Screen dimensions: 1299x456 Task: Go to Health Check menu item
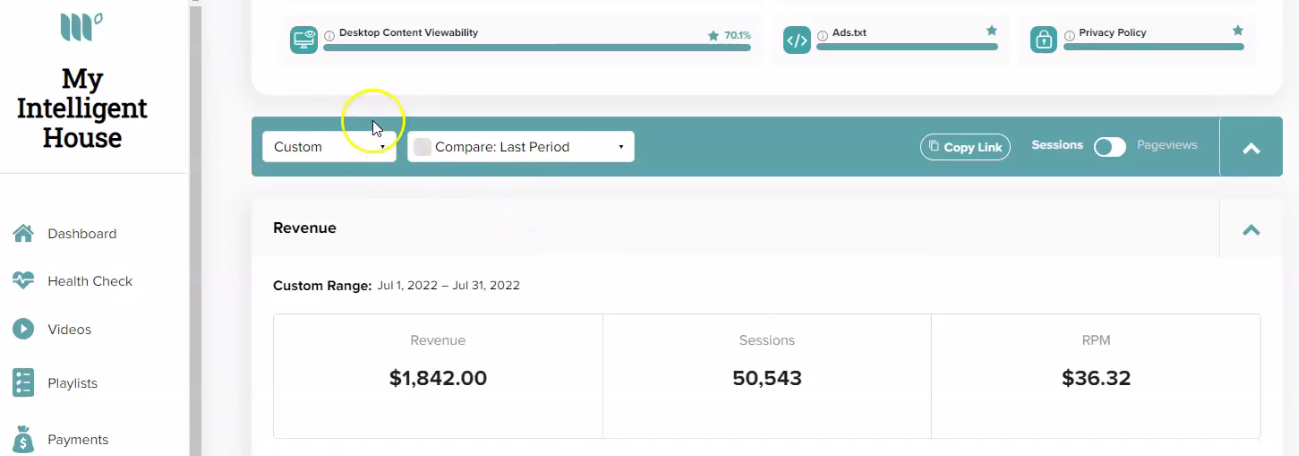[90, 281]
